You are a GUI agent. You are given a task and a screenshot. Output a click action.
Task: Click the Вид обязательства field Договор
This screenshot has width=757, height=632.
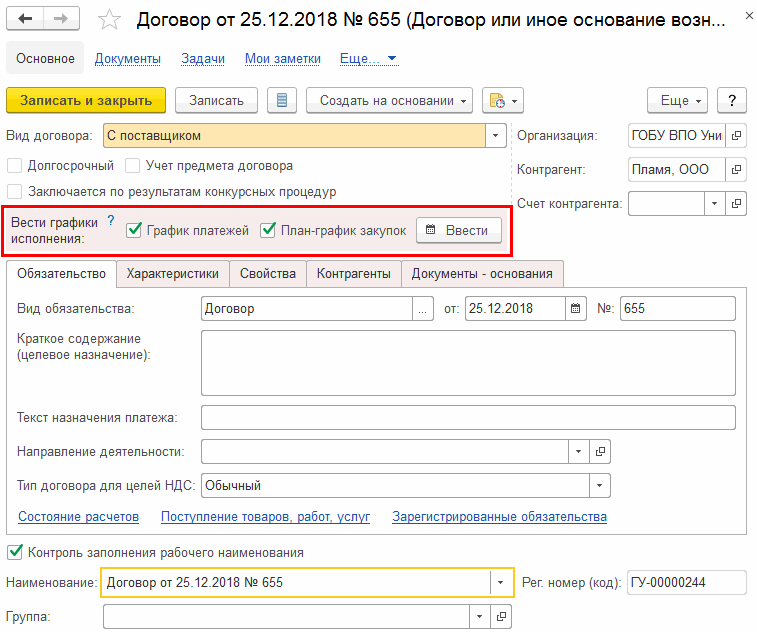pos(307,309)
